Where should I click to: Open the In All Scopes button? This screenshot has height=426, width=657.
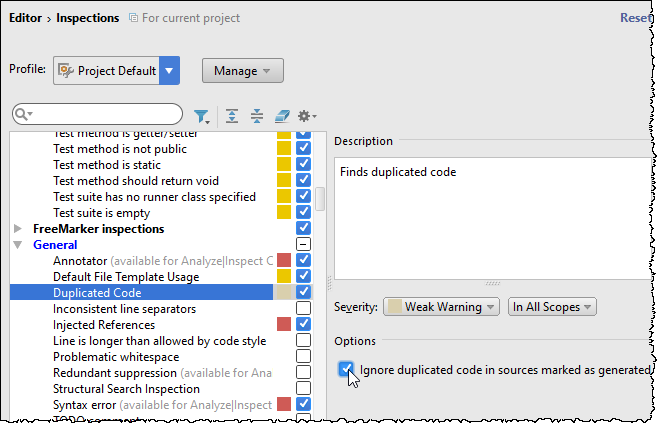(552, 307)
